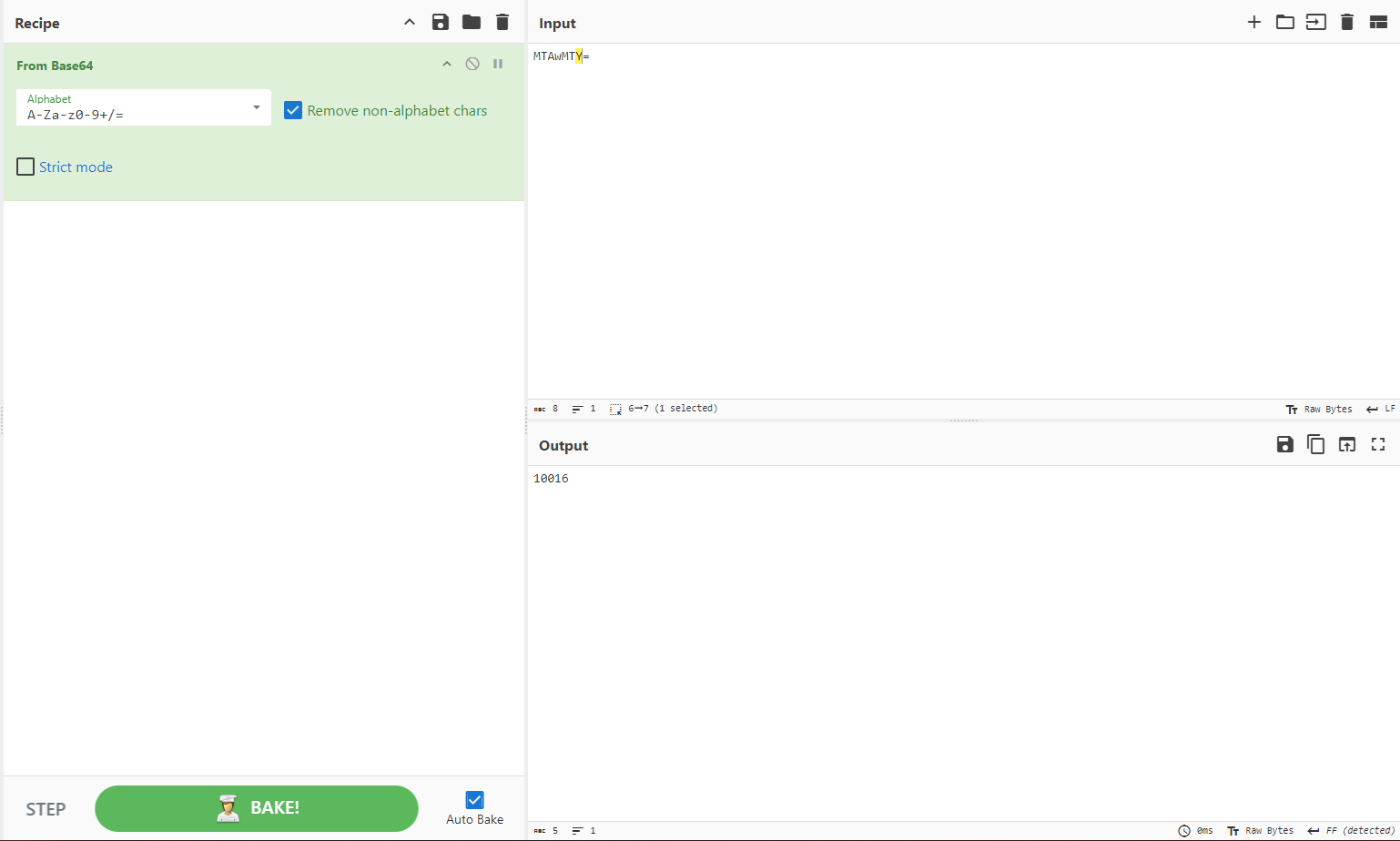Click into the Input text area
1400x841 pixels.
click(963, 221)
